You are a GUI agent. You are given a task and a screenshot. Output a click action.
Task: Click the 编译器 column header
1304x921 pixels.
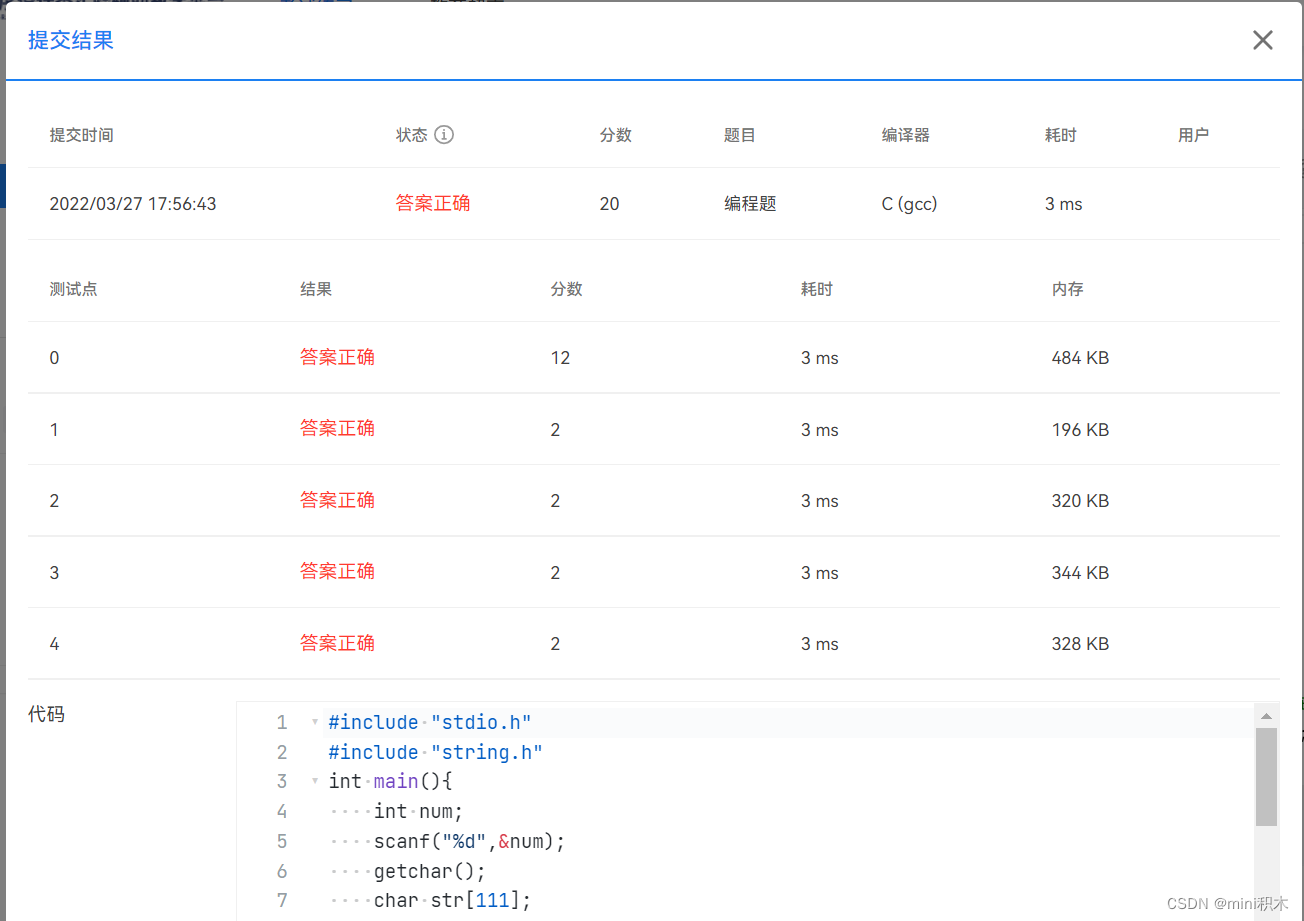click(x=906, y=135)
